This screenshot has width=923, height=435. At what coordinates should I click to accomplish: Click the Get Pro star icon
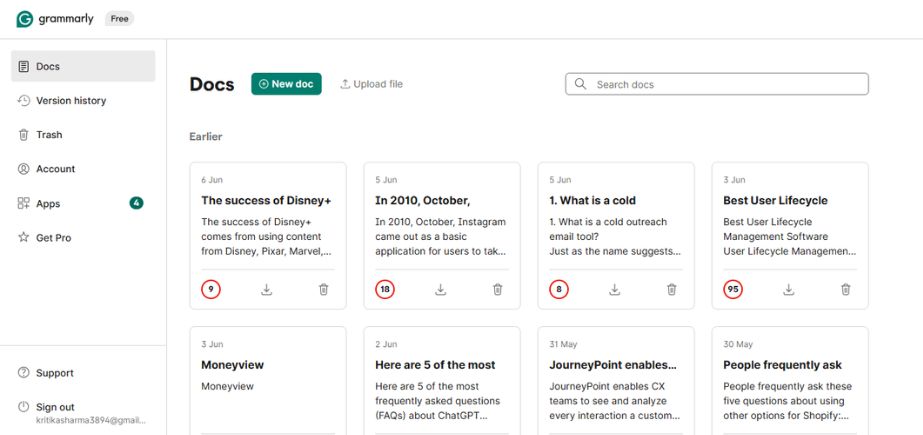(24, 238)
